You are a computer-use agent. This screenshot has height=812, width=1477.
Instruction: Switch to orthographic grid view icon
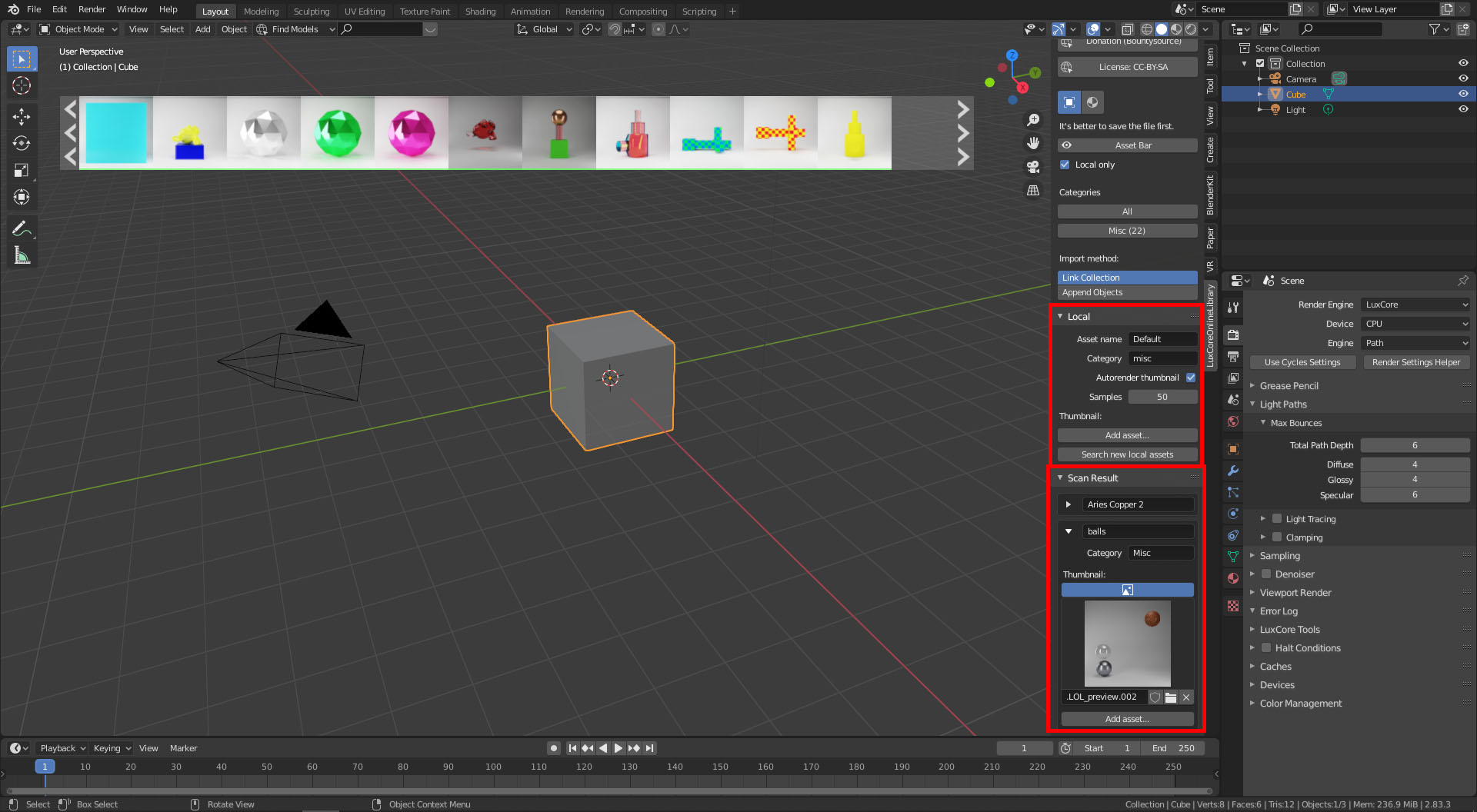coord(1033,190)
